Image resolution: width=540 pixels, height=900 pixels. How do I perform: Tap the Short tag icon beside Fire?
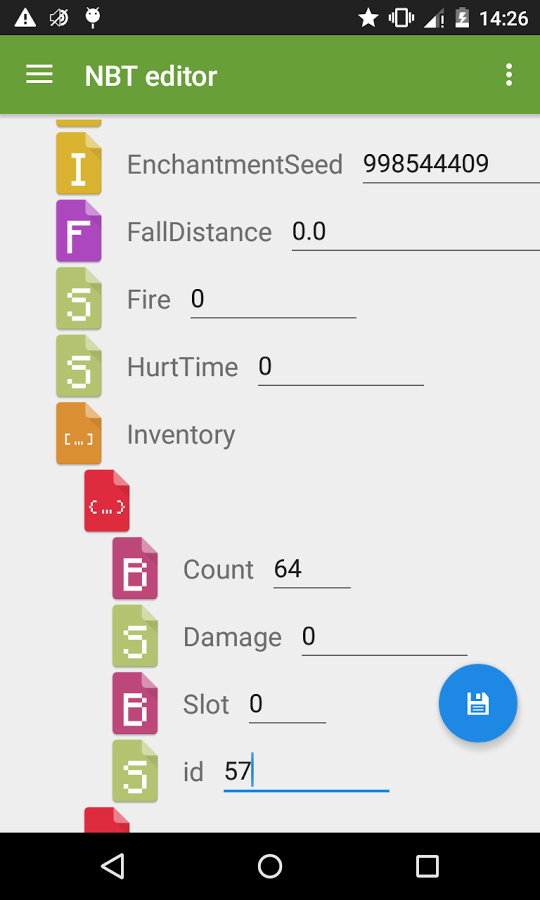pos(79,299)
